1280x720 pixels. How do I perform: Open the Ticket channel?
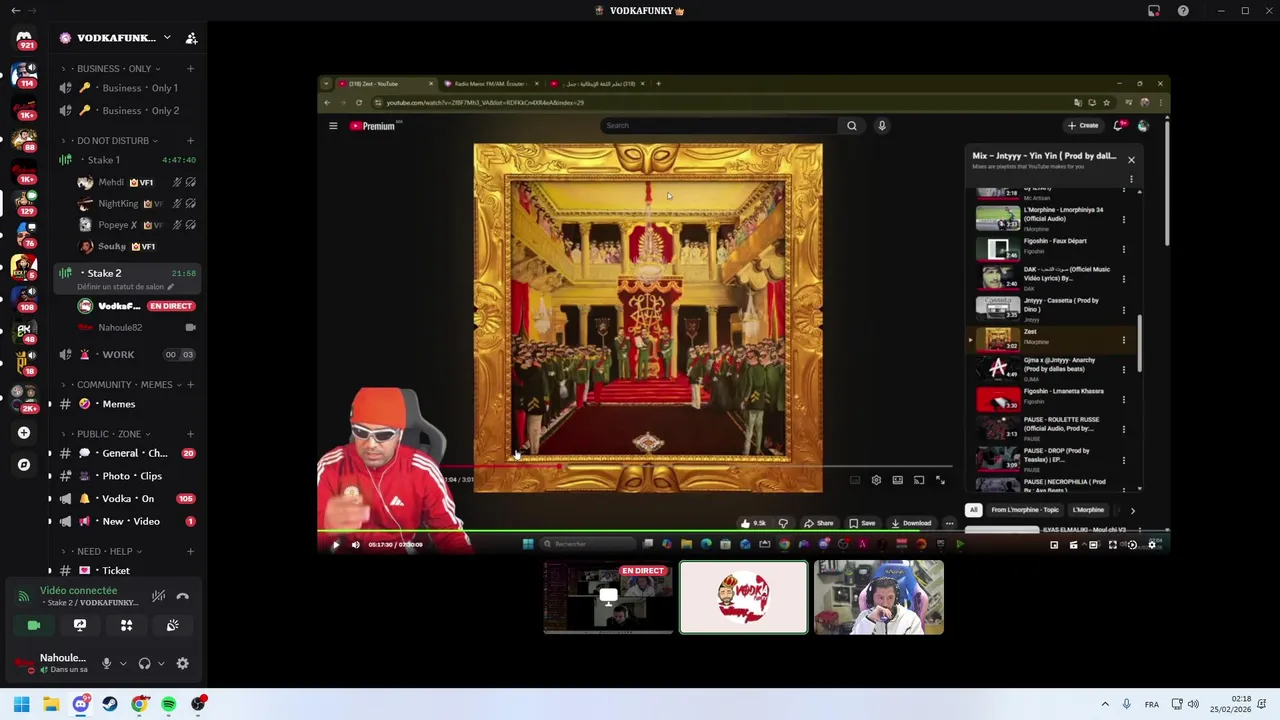[x=127, y=570]
